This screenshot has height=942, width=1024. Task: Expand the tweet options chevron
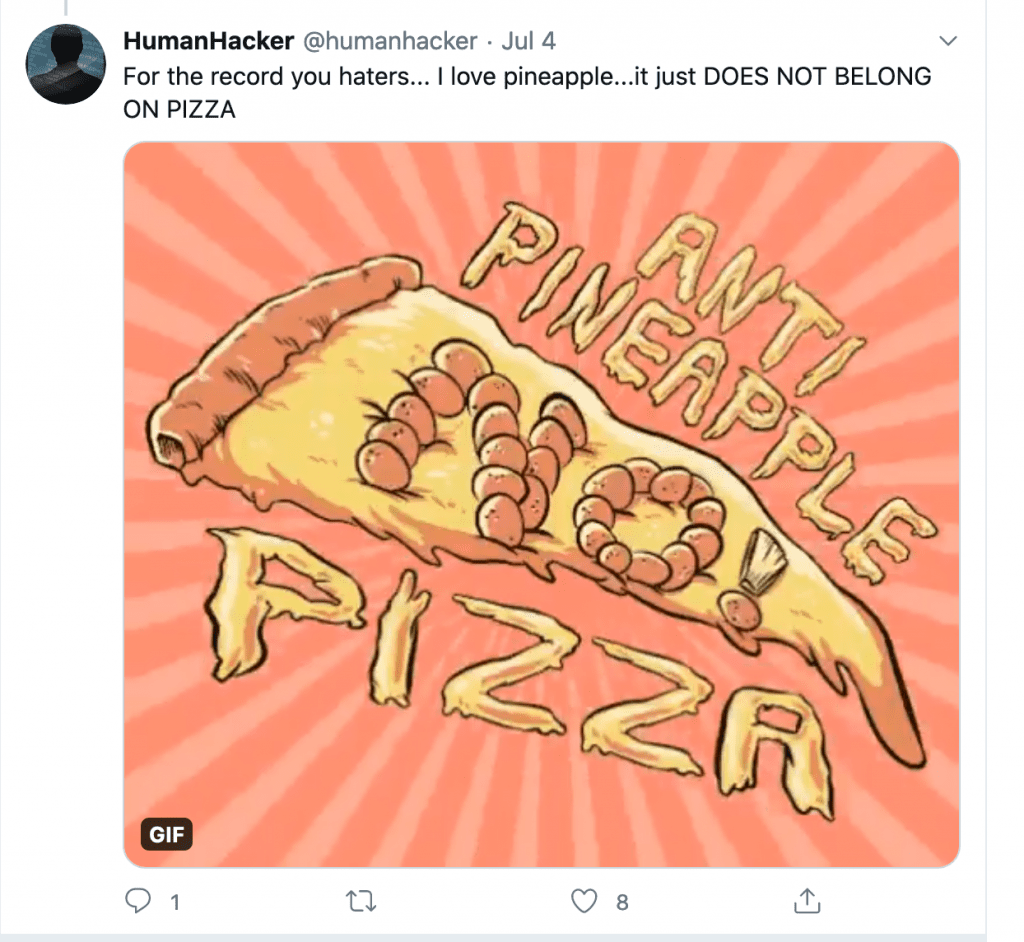[x=948, y=41]
